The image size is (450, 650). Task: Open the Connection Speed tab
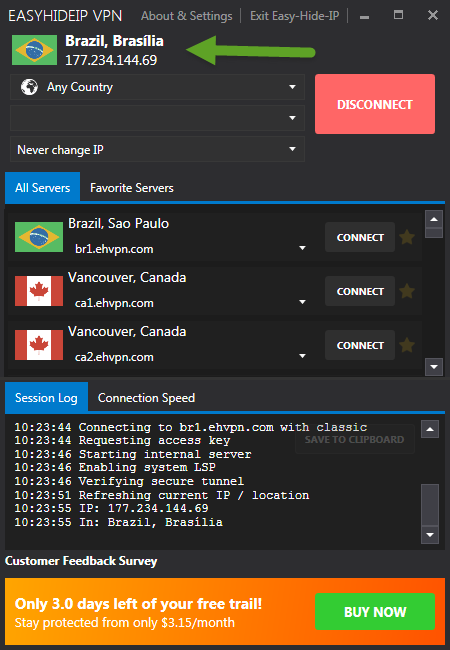[146, 398]
